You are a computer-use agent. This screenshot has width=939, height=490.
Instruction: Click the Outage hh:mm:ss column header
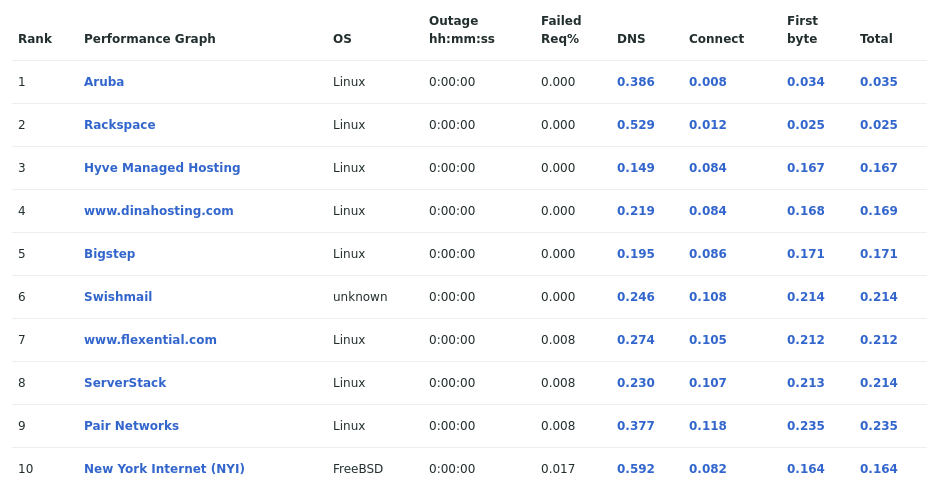[462, 30]
